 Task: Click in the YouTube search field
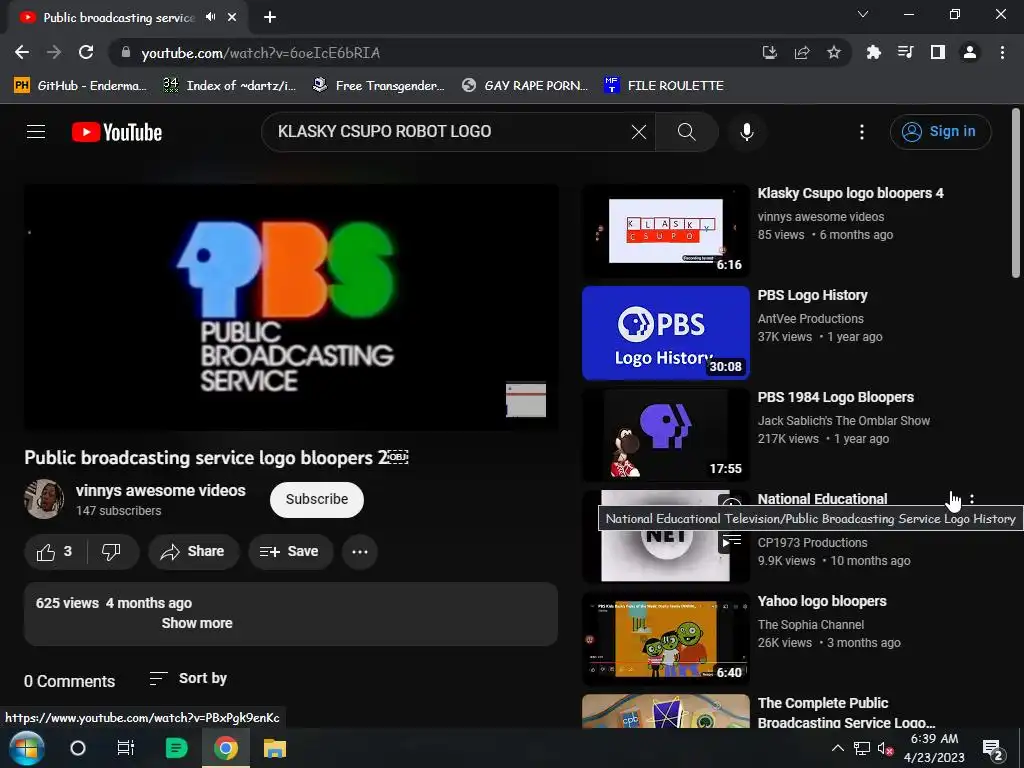(451, 132)
